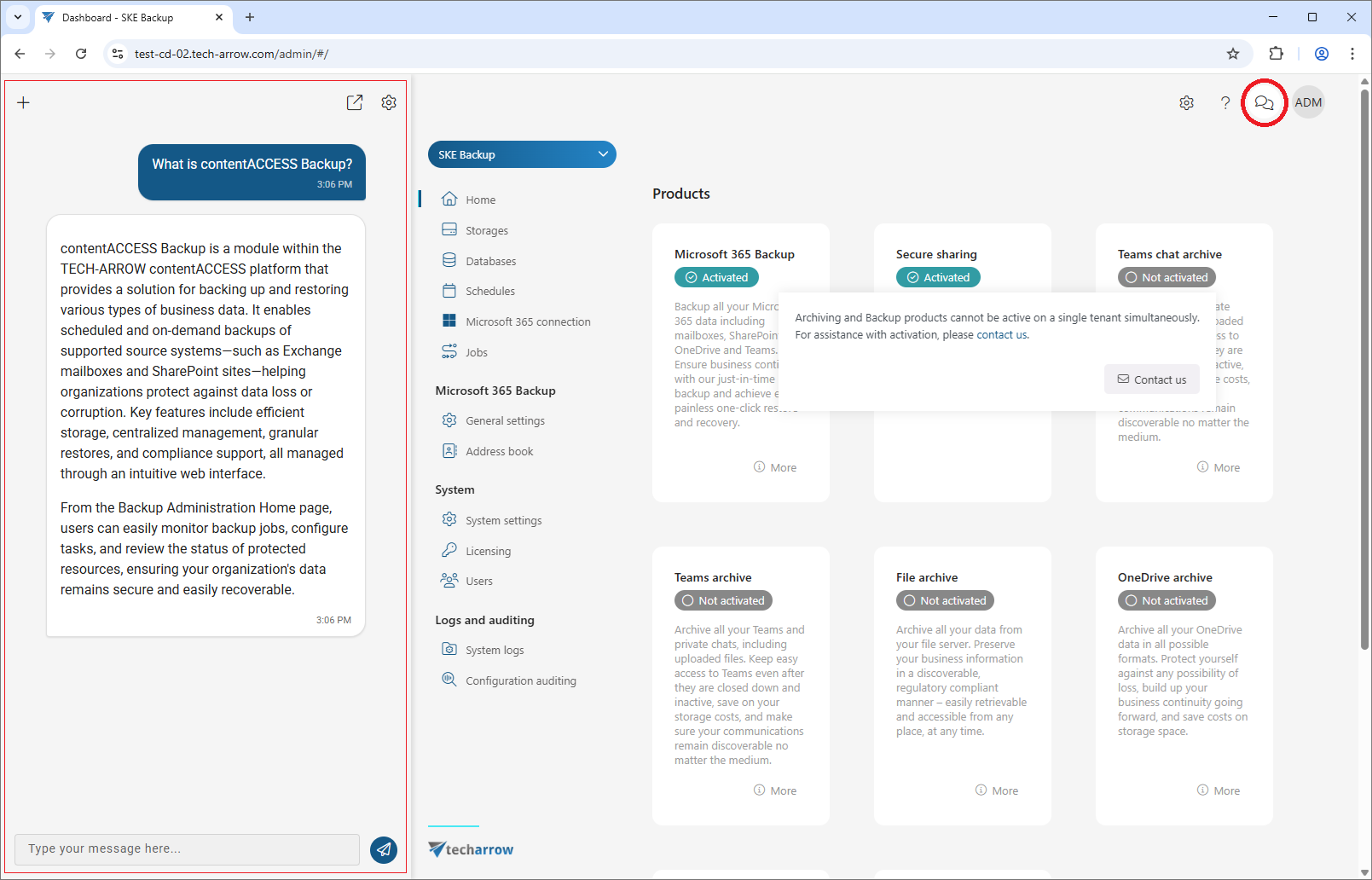Click the Contact us button

pyautogui.click(x=1151, y=379)
